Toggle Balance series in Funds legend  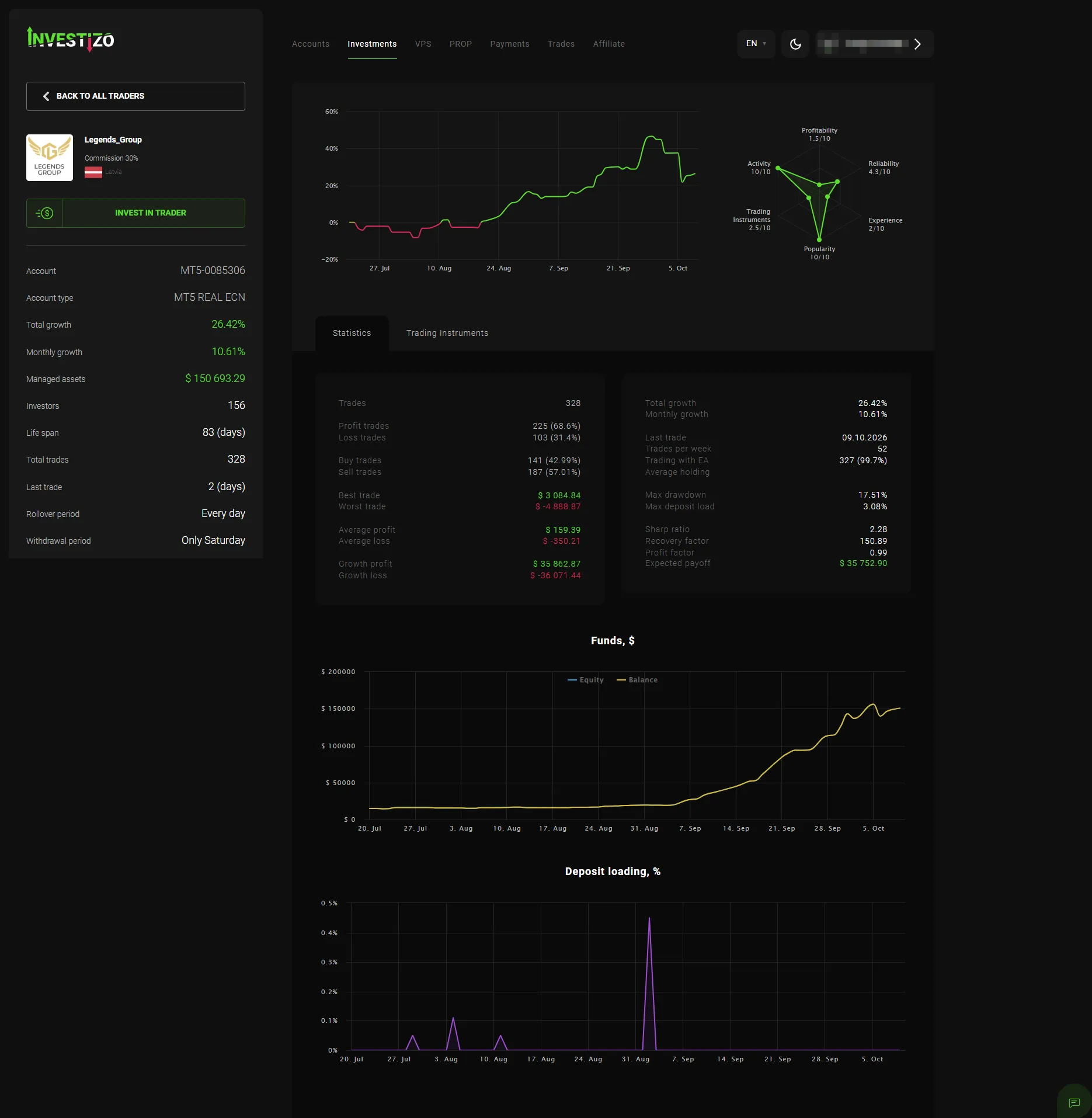click(637, 680)
